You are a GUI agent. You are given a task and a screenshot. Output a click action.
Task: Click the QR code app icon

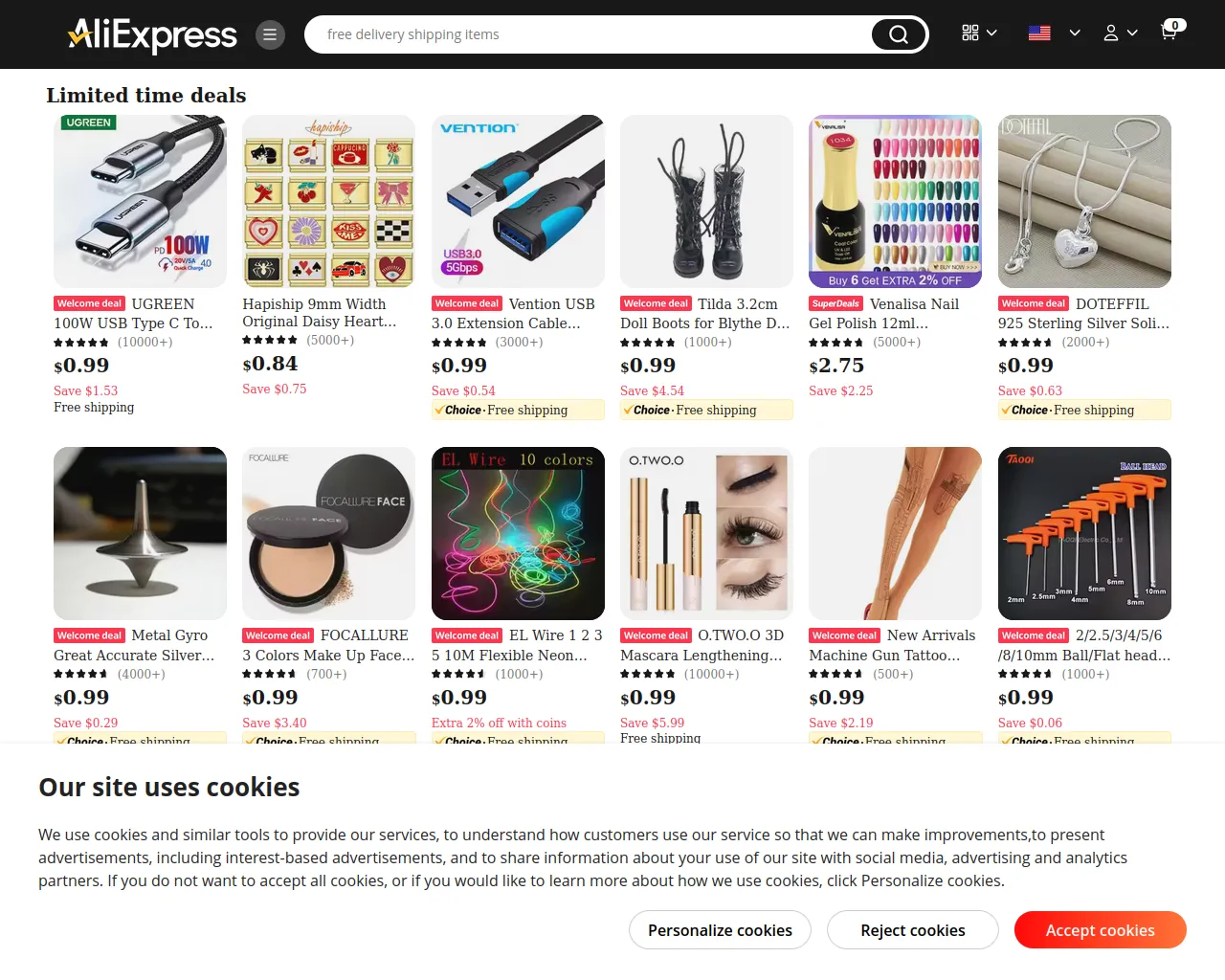click(970, 33)
